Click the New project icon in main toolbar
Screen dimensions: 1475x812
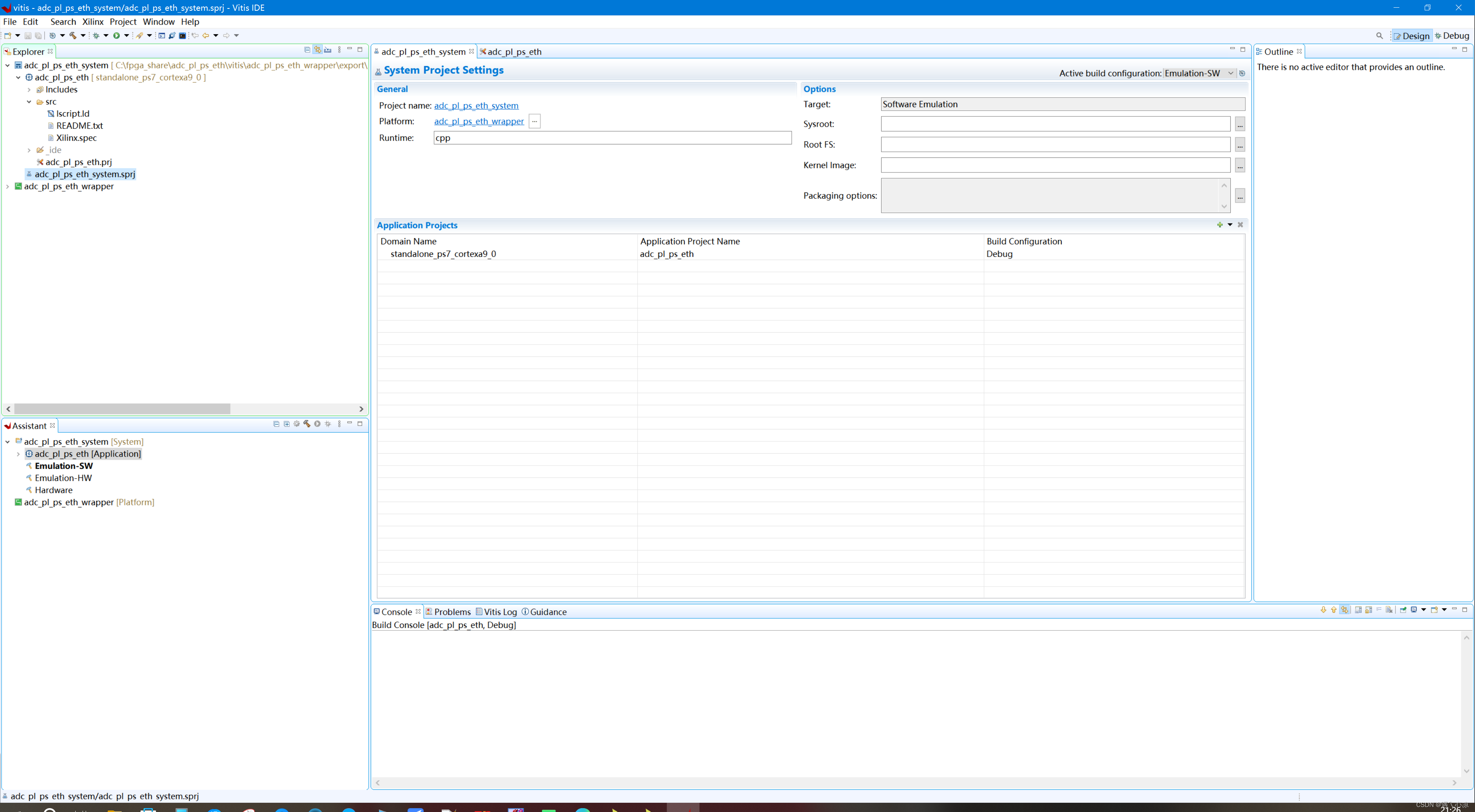(8, 35)
